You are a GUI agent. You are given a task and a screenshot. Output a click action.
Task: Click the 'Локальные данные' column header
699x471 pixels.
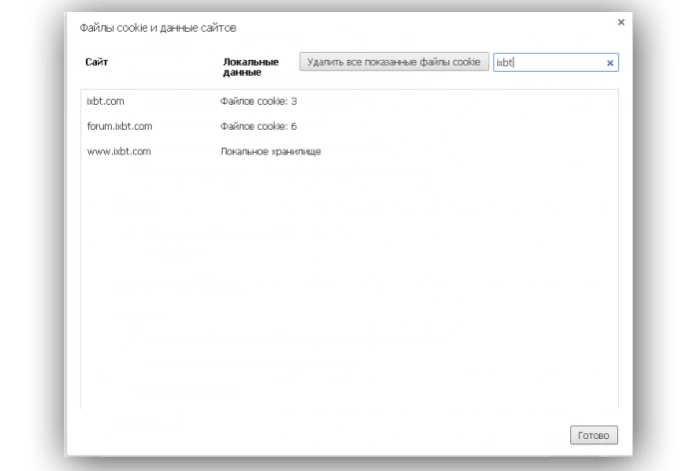point(251,67)
